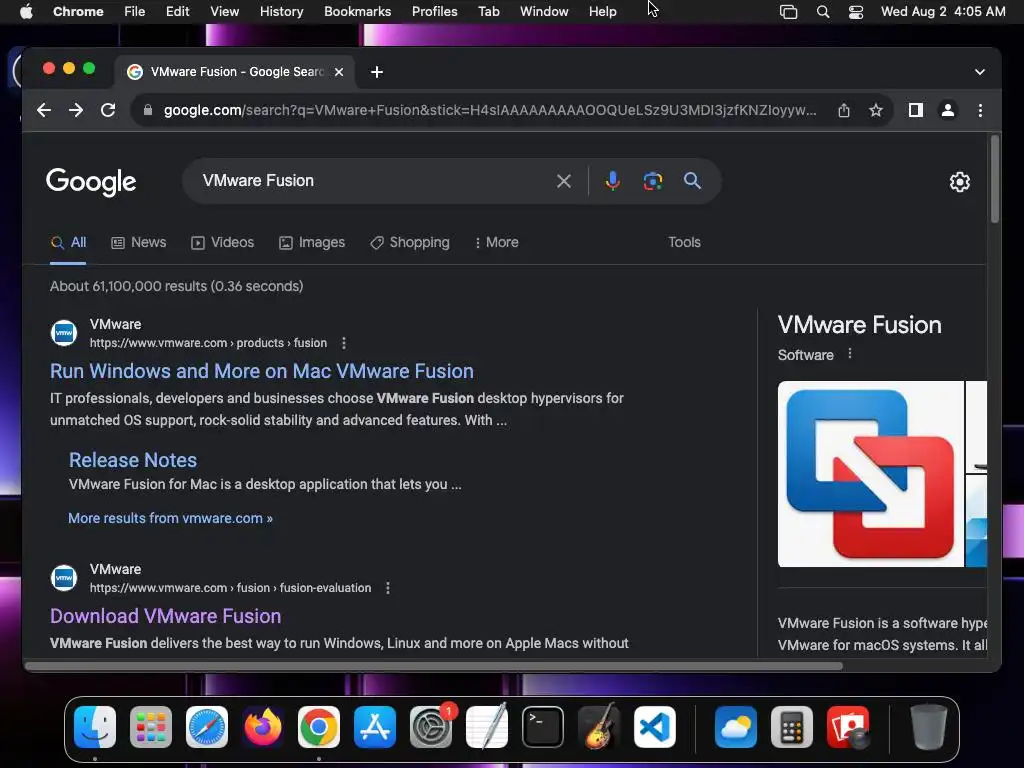Open the Apple menu
The width and height of the screenshot is (1024, 768).
coord(26,11)
